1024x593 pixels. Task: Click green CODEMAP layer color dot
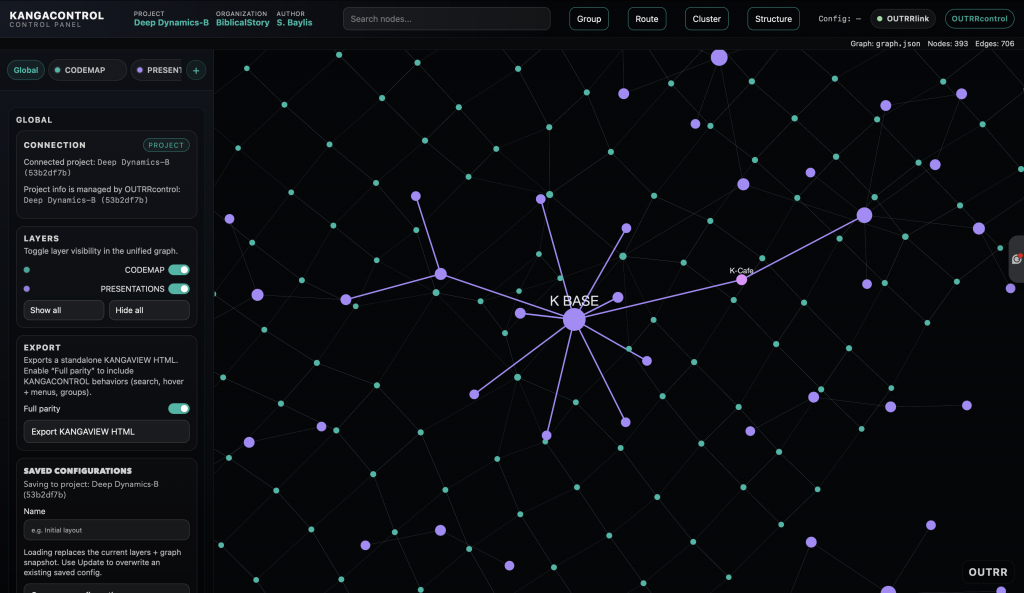coord(27,270)
